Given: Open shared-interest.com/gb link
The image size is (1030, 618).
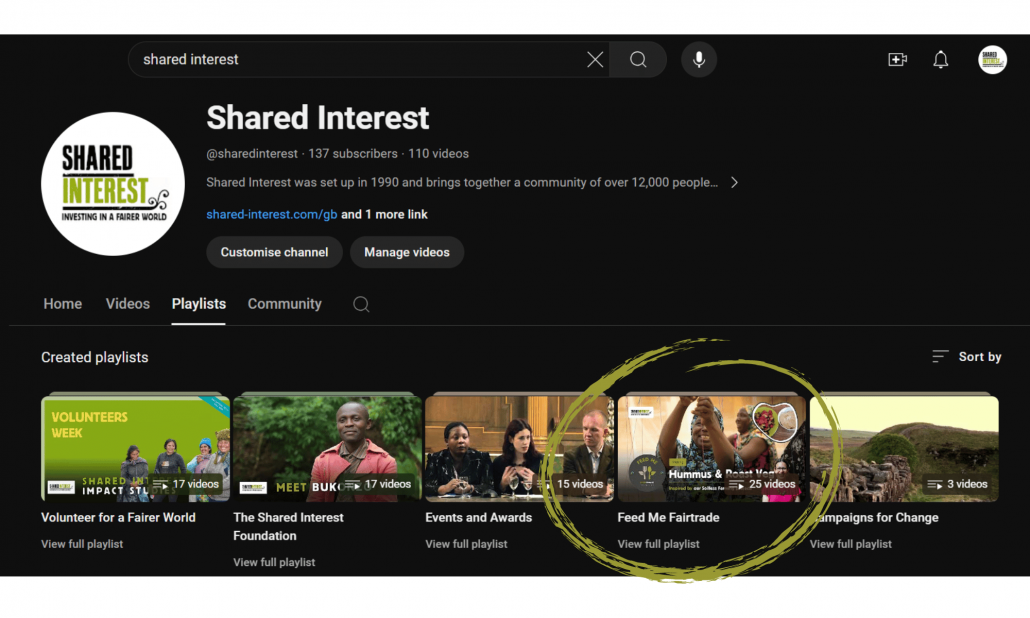Looking at the screenshot, I should click(x=271, y=214).
